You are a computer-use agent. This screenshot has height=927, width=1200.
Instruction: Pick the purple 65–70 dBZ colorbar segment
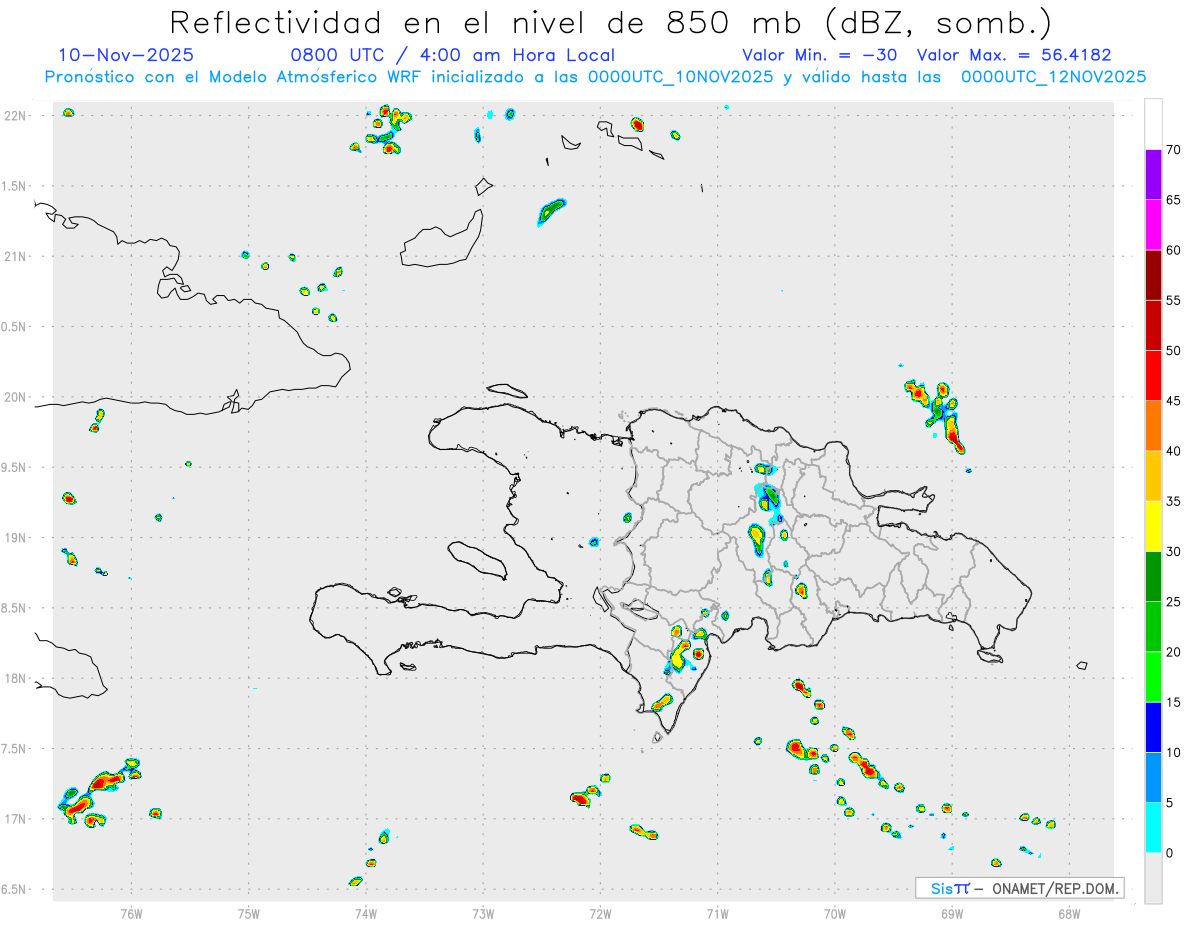(1153, 175)
